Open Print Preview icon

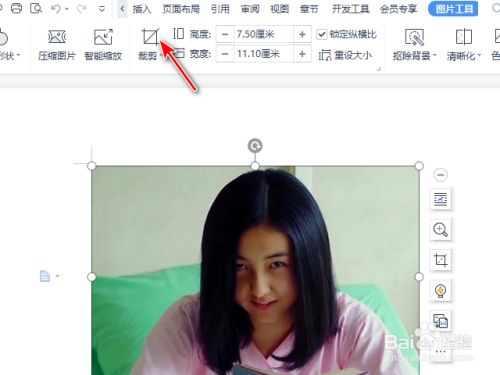pos(36,8)
